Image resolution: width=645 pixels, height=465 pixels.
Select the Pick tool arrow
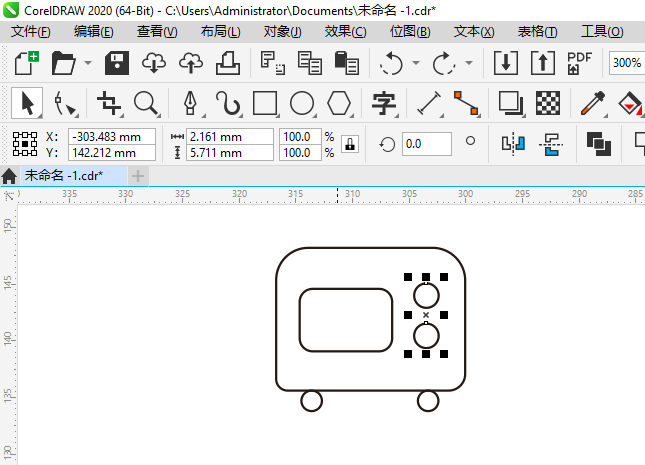(28, 103)
